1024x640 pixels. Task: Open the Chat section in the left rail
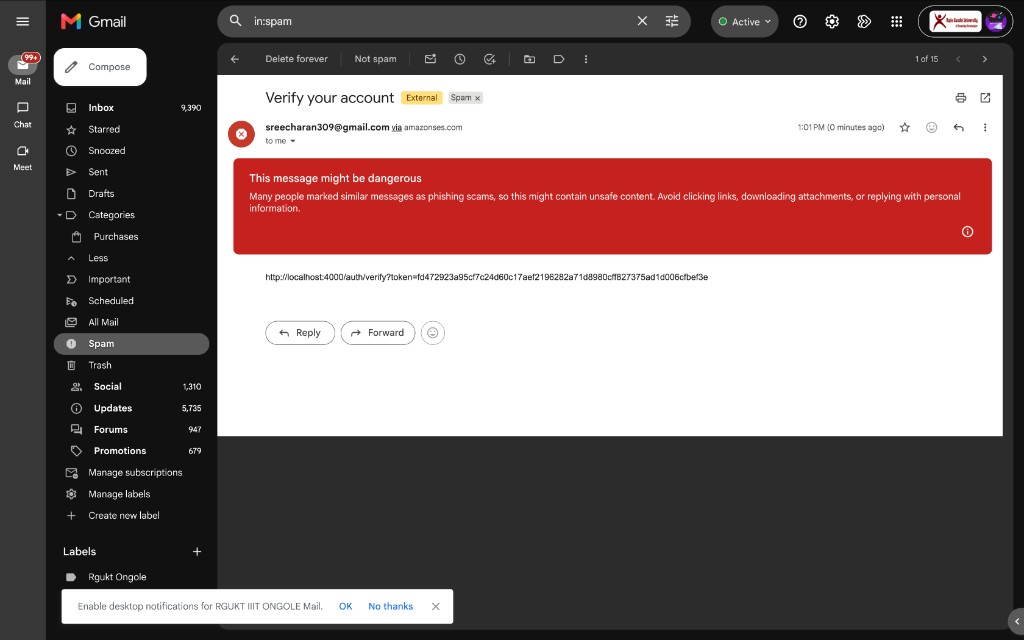pyautogui.click(x=23, y=114)
